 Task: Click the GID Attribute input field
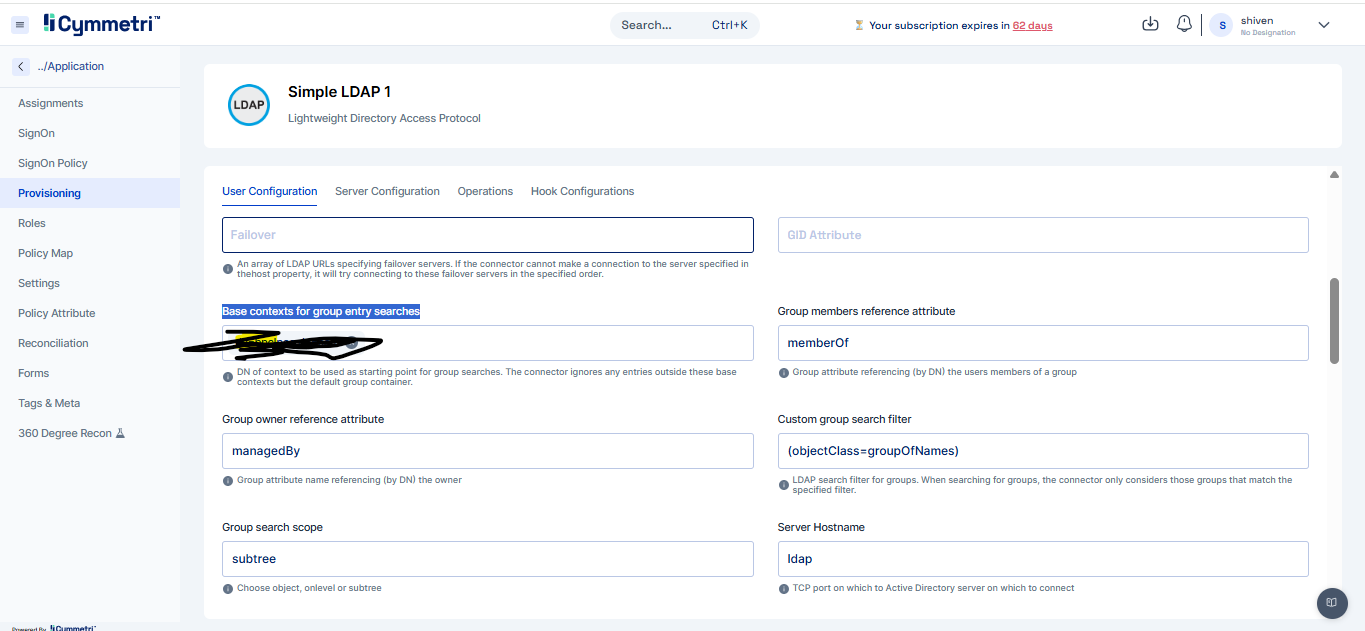[1043, 235]
